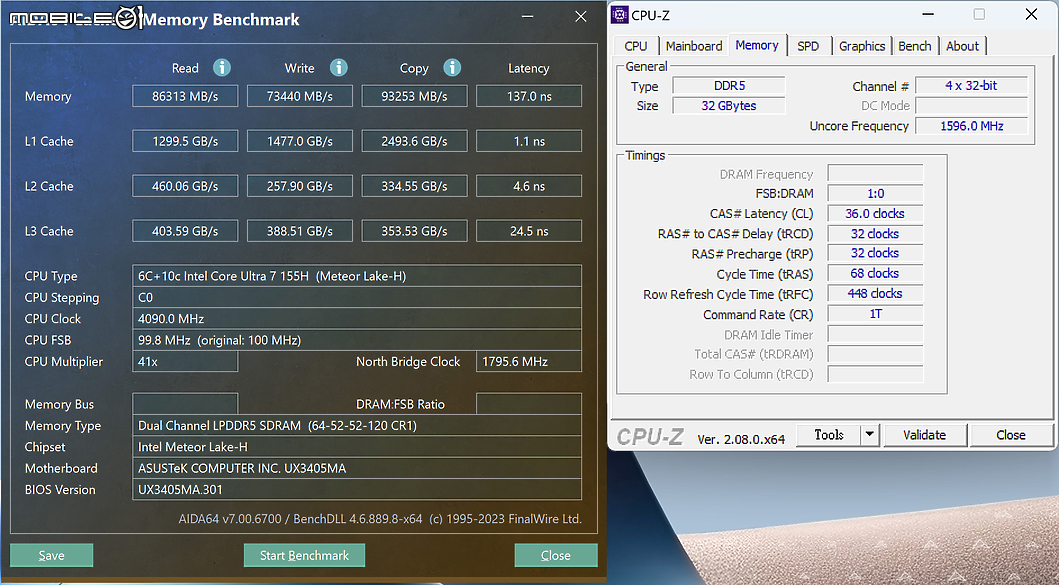Click the green Close button in AIDA64
This screenshot has width=1059, height=585.
(556, 555)
